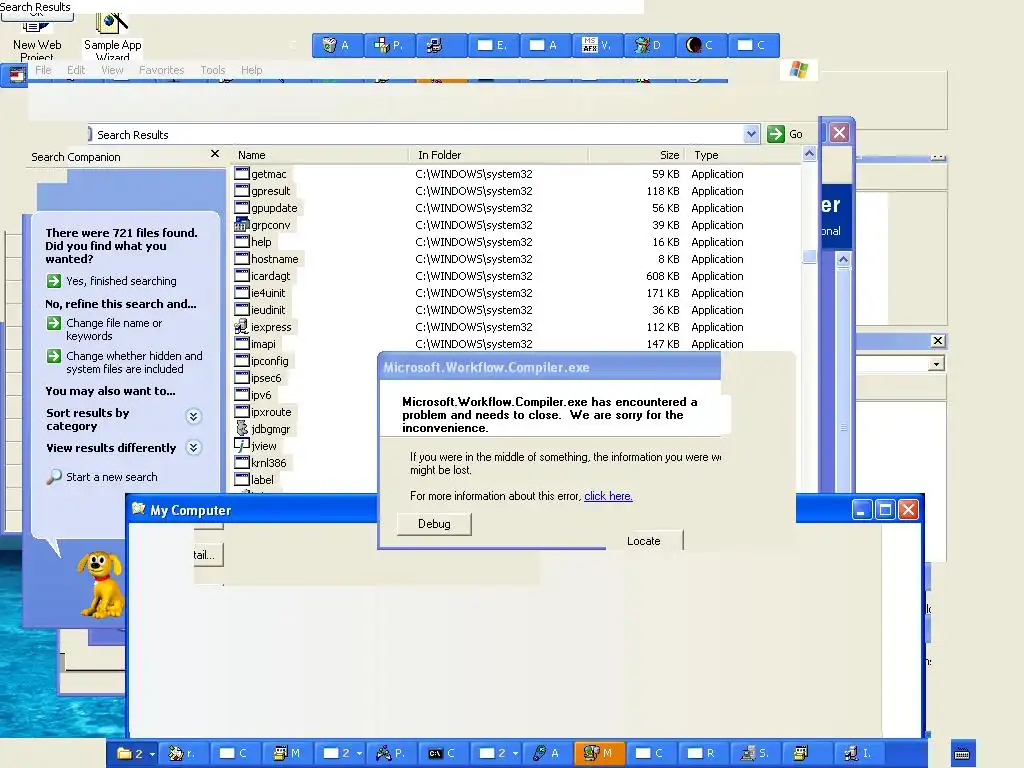
Task: Open the File menu
Action: point(43,70)
